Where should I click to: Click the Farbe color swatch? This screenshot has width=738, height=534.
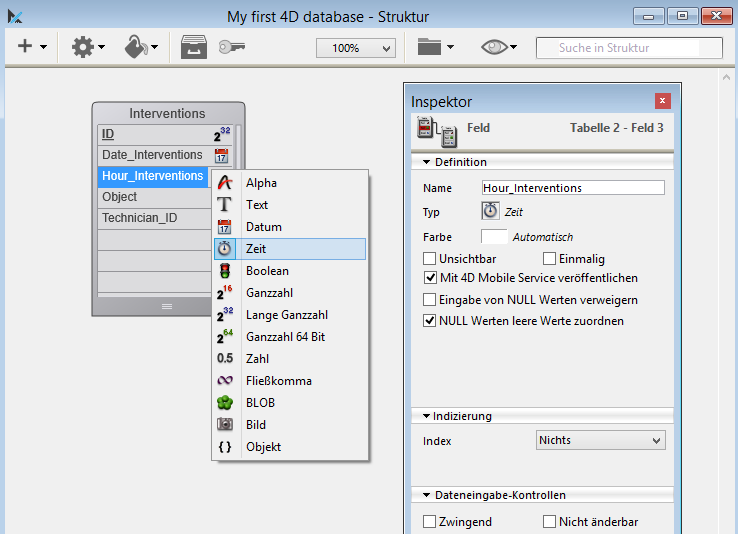(494, 237)
